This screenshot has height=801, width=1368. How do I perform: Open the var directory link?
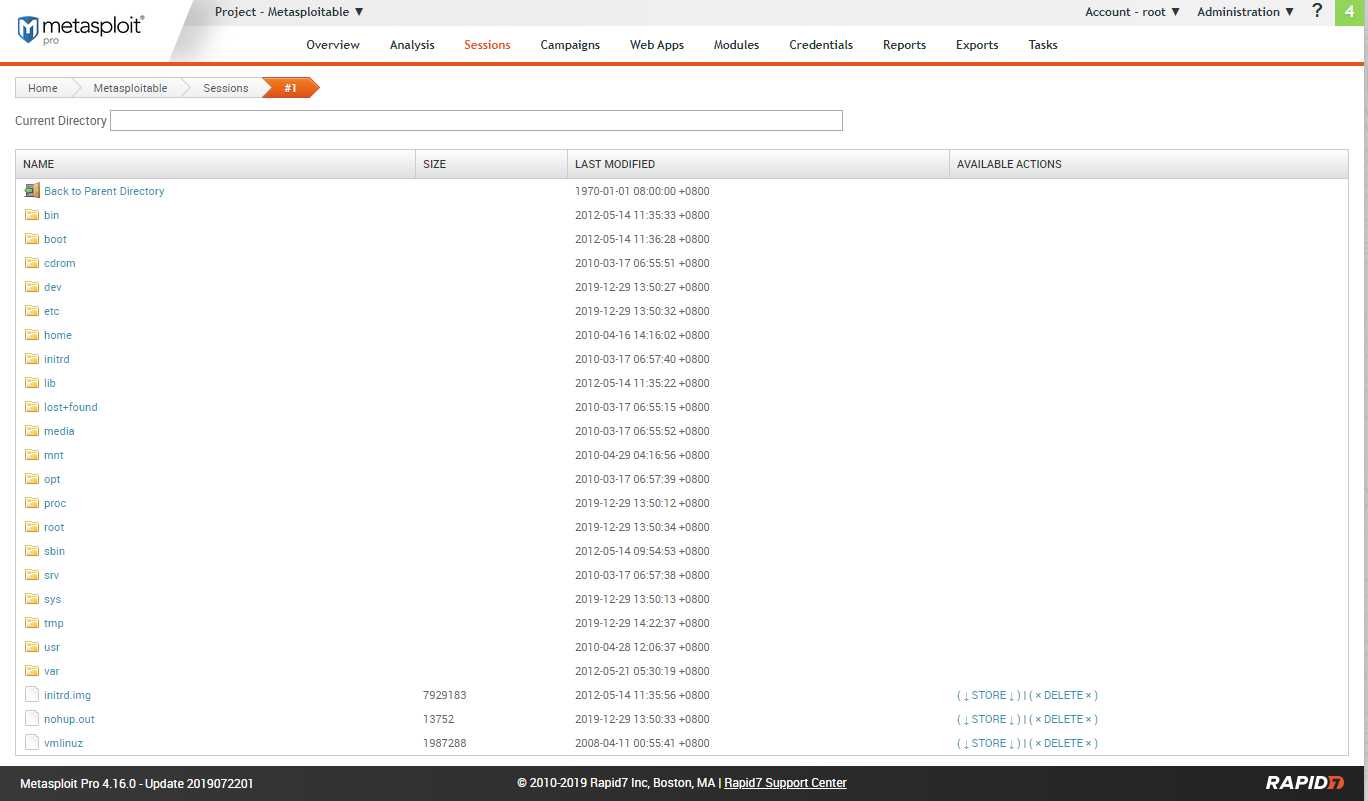tap(51, 671)
